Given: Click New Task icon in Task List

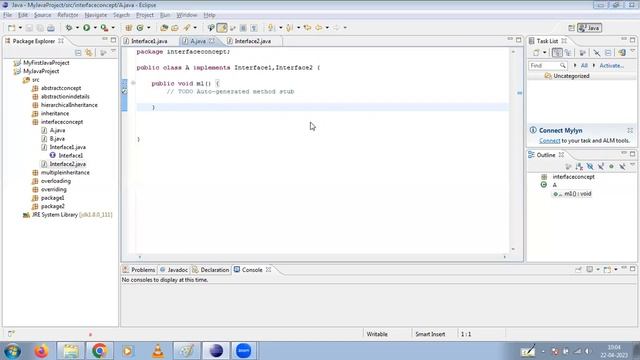Looking at the screenshot, I should pos(536,53).
